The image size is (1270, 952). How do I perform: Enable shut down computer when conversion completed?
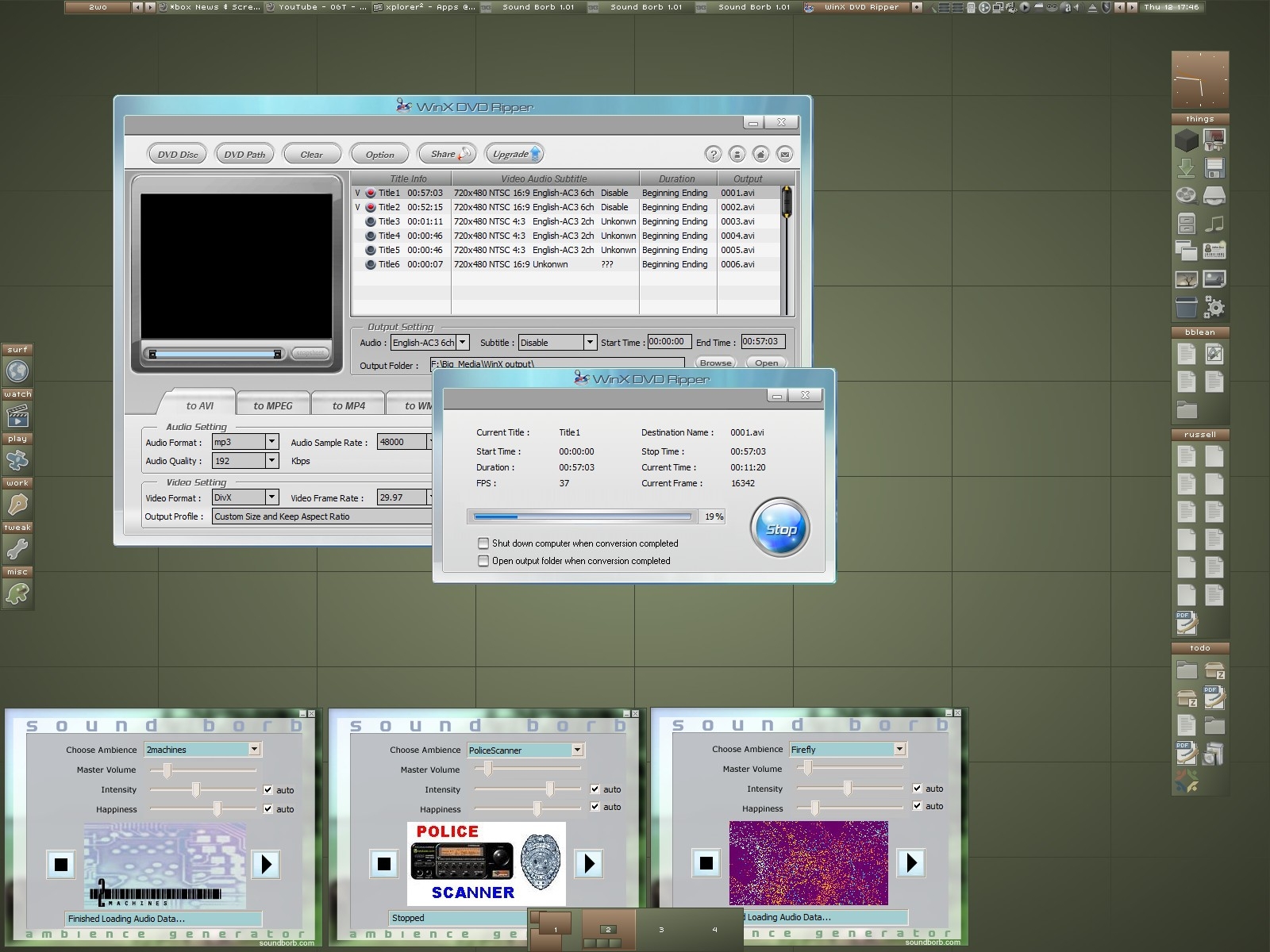coord(483,543)
